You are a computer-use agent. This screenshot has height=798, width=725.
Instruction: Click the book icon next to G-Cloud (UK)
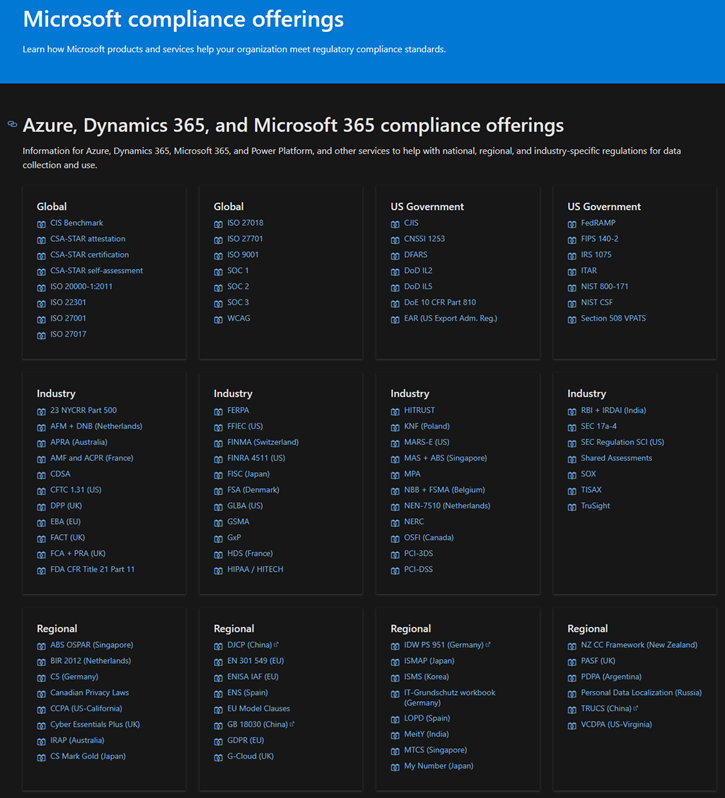[x=218, y=757]
